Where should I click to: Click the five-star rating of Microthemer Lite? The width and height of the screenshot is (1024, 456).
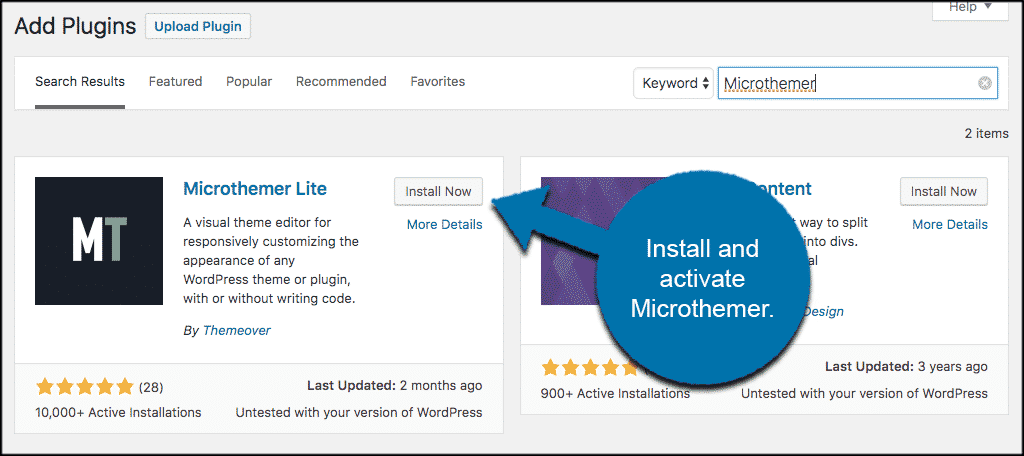(x=85, y=387)
